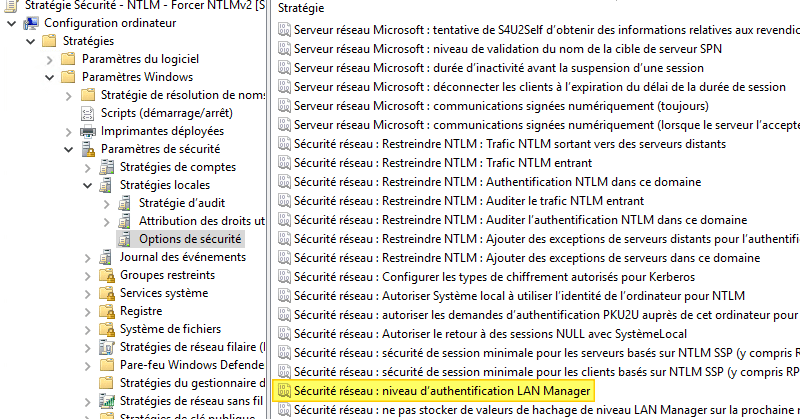Collapse Stratégies locales node

pos(87,185)
